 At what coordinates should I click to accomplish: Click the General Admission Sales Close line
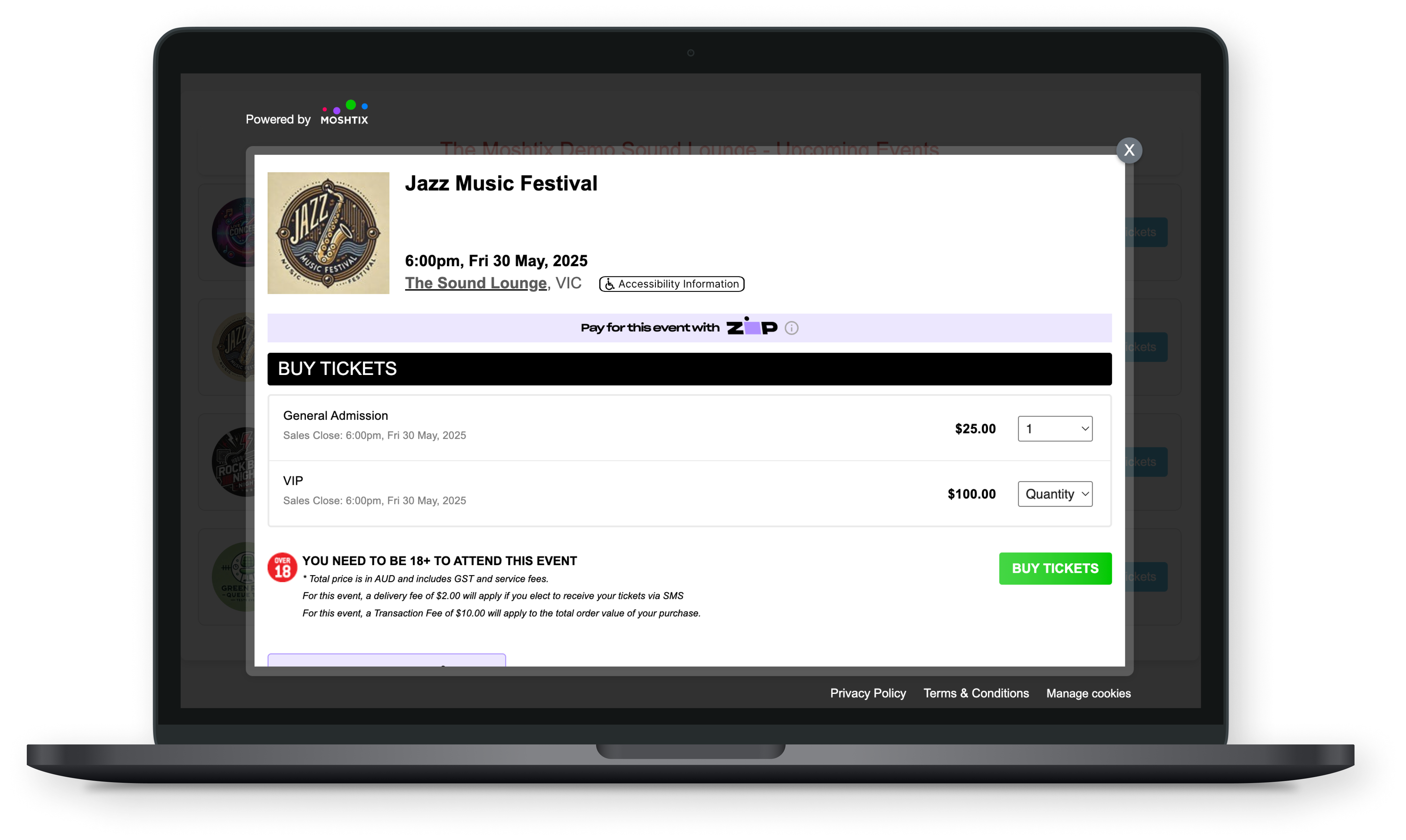click(x=374, y=435)
